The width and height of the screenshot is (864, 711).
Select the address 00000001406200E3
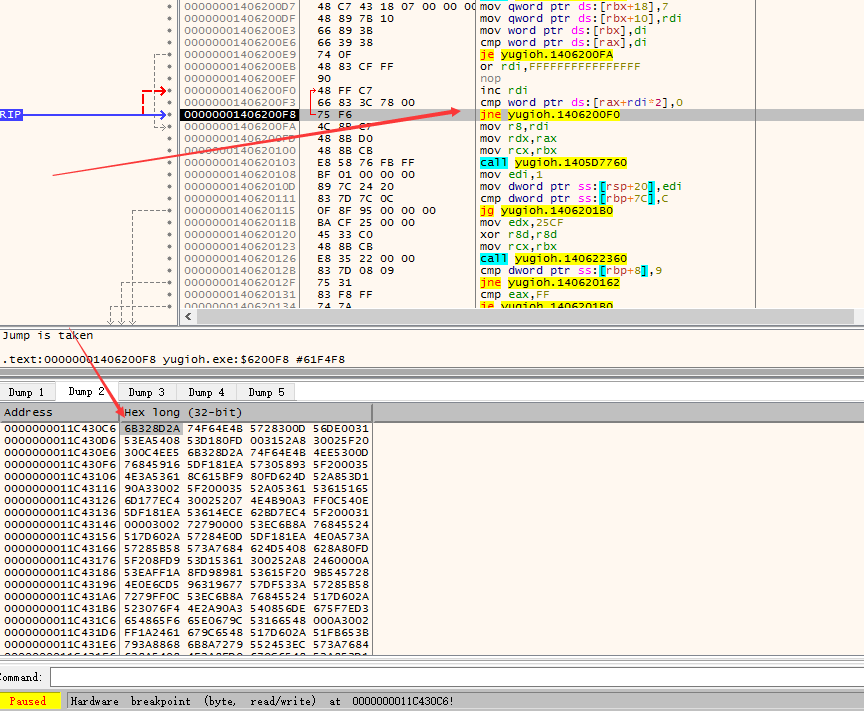[240, 31]
